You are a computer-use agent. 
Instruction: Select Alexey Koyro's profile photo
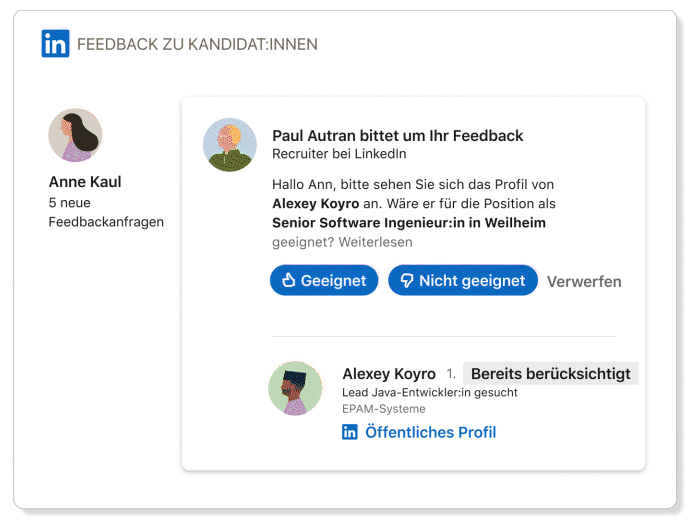pyautogui.click(x=295, y=388)
